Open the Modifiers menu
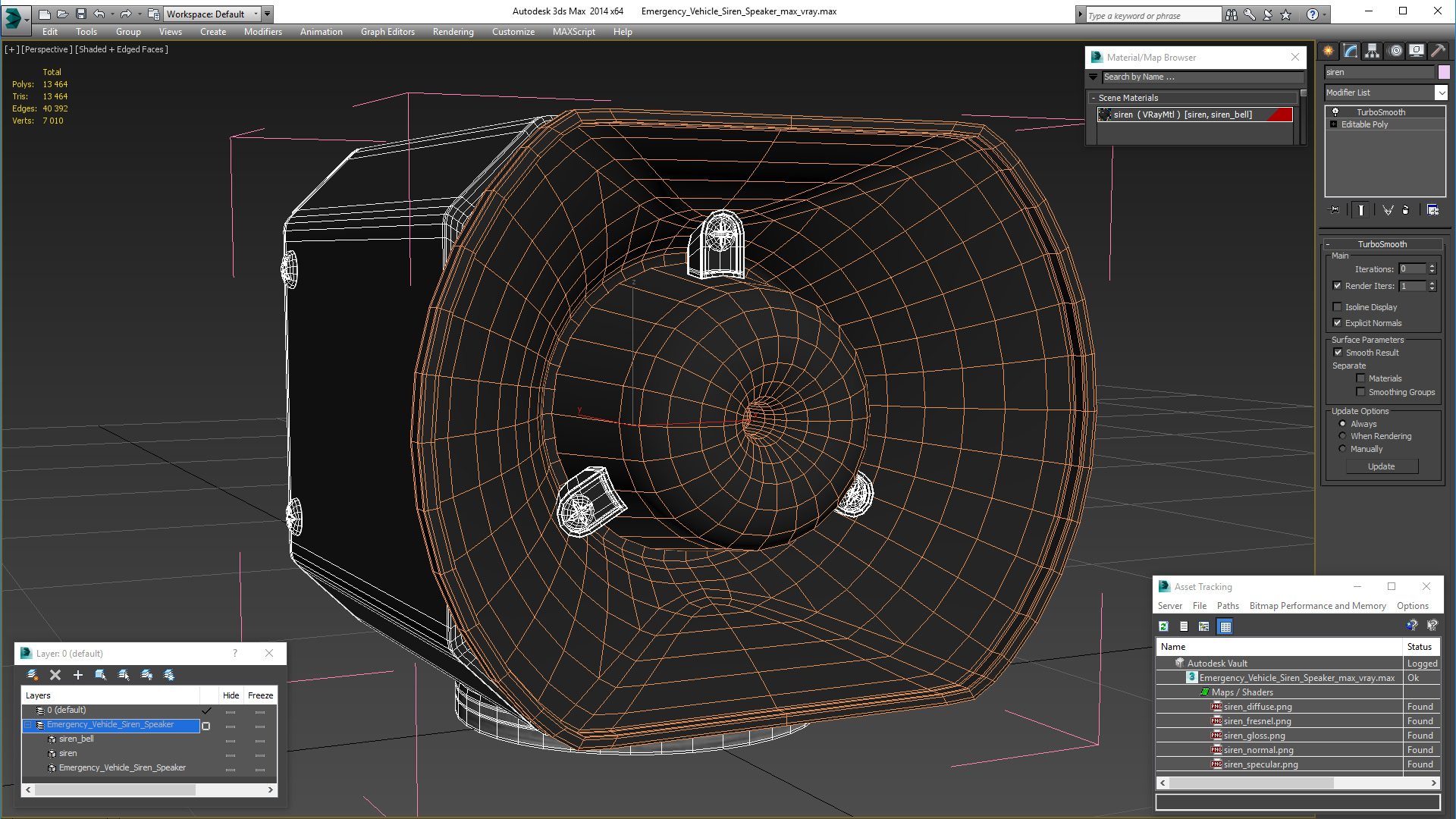1456x819 pixels. (x=263, y=32)
